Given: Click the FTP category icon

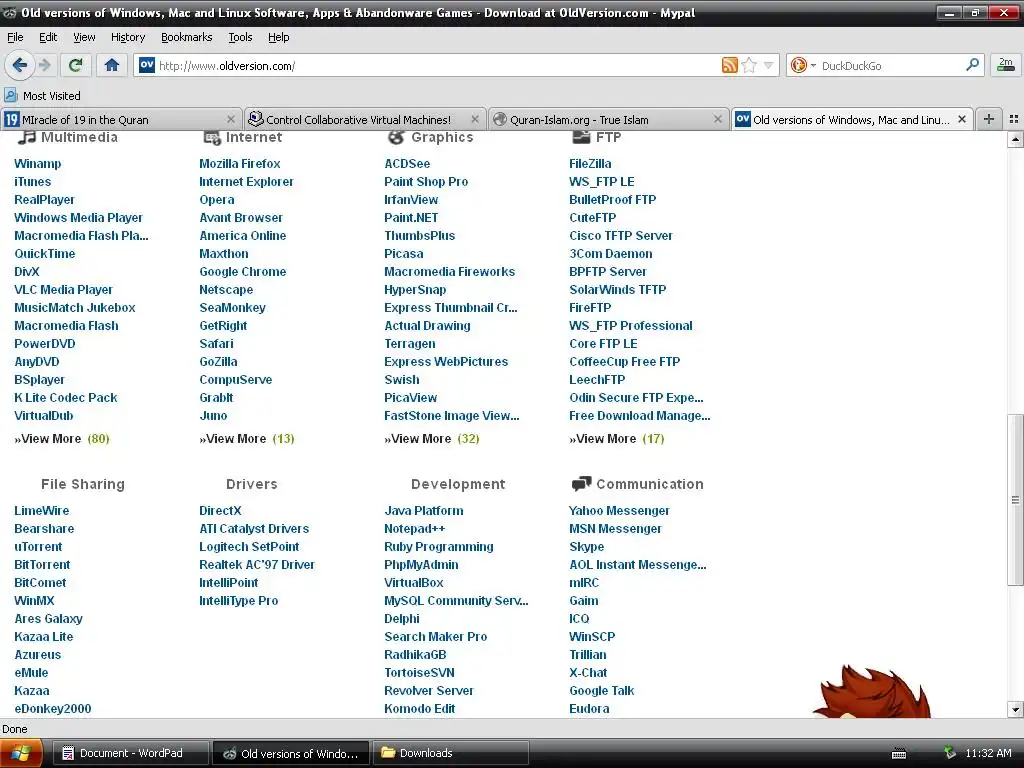Looking at the screenshot, I should pyautogui.click(x=581, y=137).
